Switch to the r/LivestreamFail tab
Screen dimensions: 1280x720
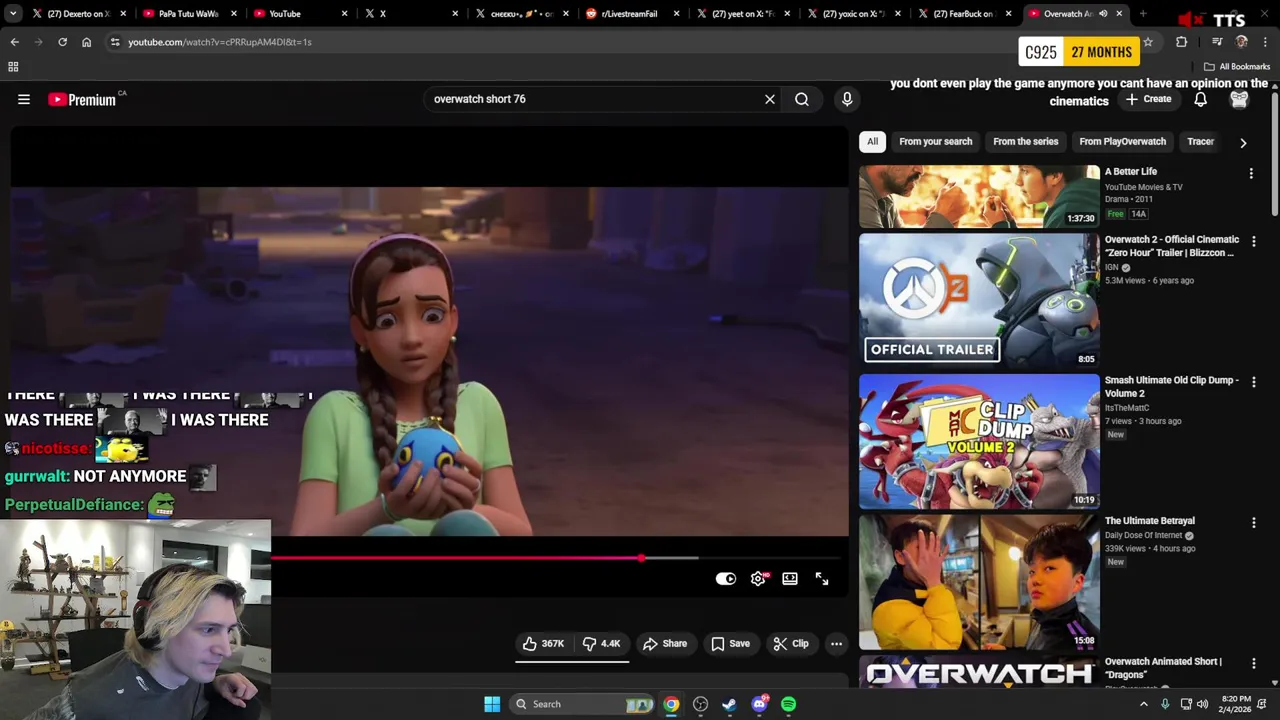[x=630, y=14]
